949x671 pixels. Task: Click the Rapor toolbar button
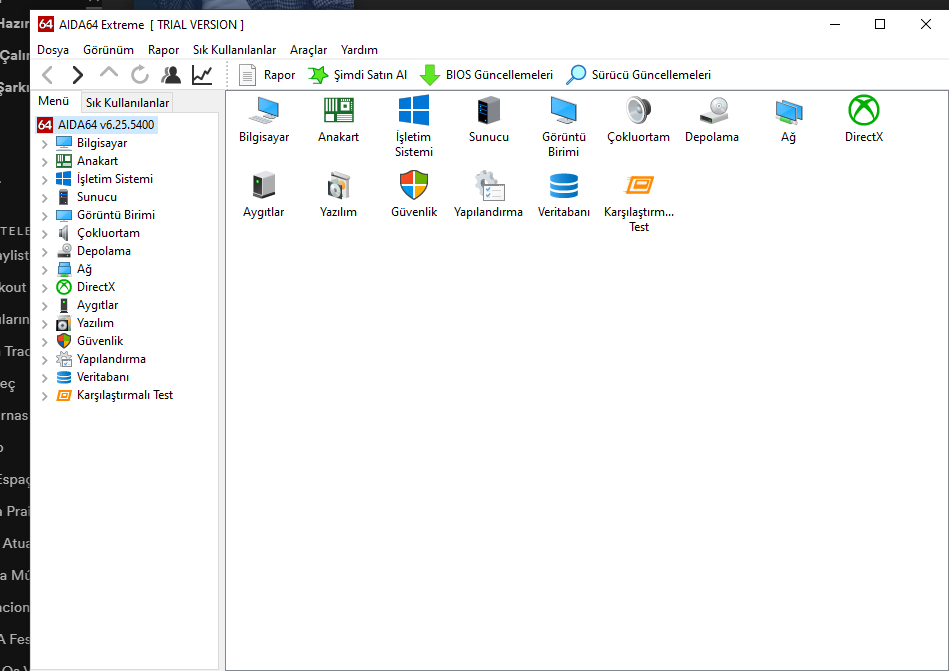(x=267, y=75)
